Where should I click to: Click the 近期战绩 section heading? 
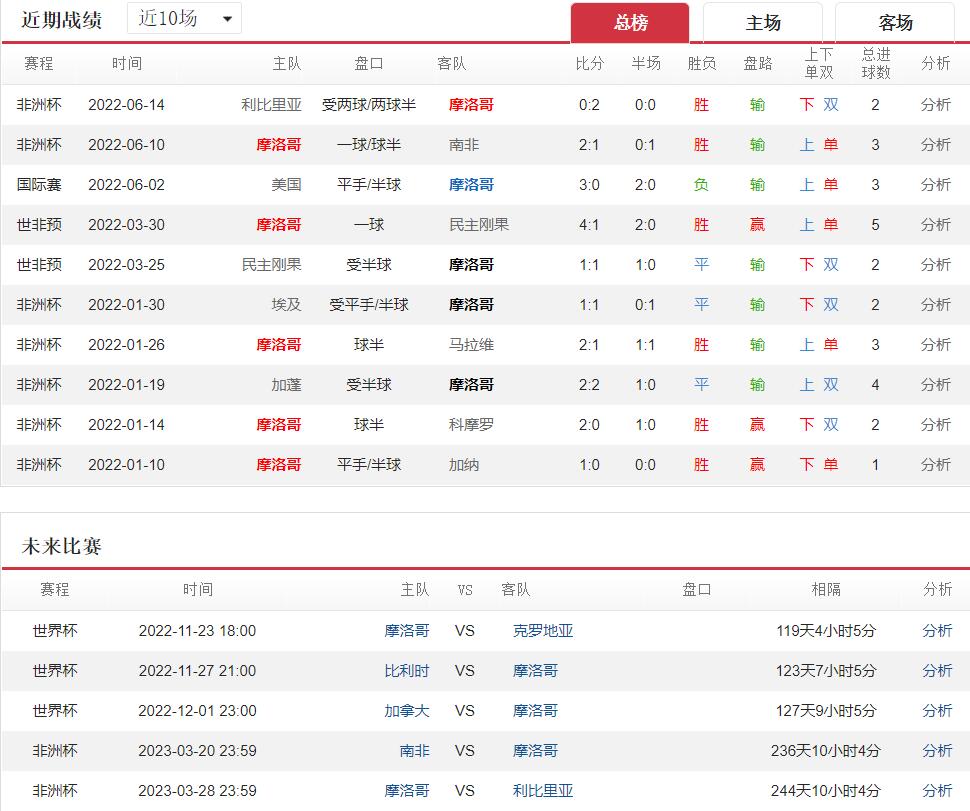61,20
